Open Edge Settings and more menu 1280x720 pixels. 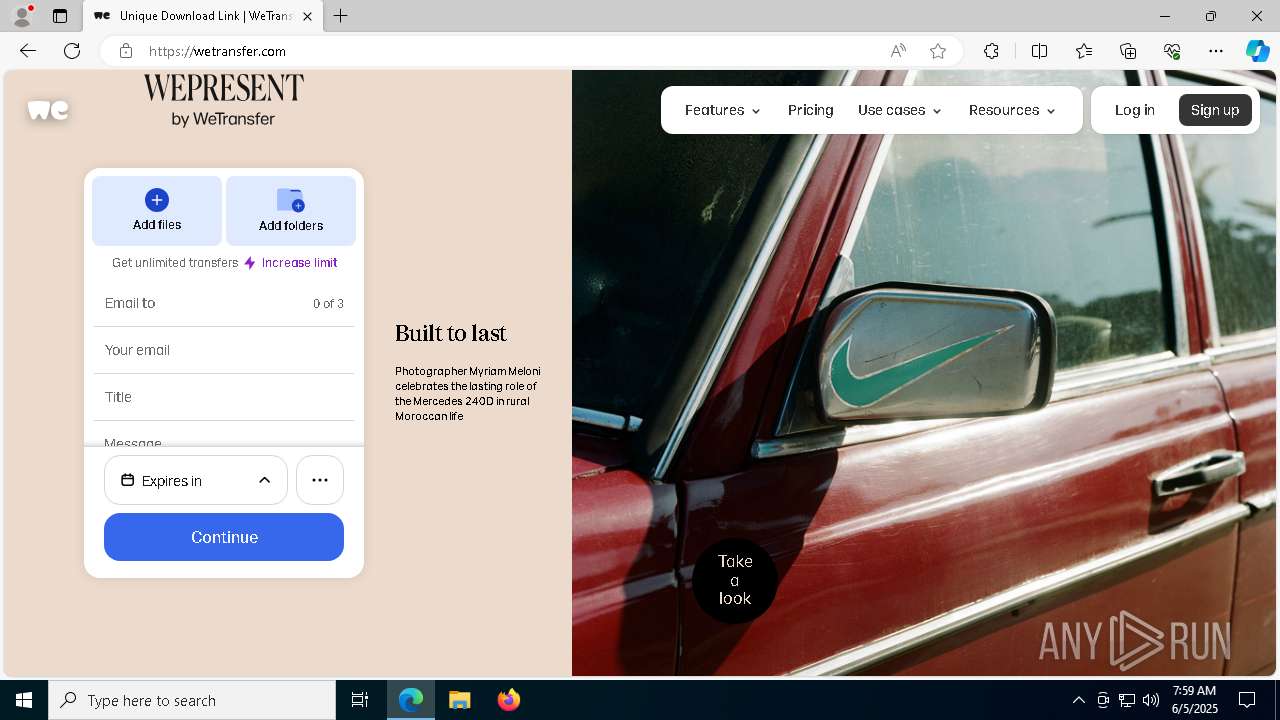(x=1216, y=51)
